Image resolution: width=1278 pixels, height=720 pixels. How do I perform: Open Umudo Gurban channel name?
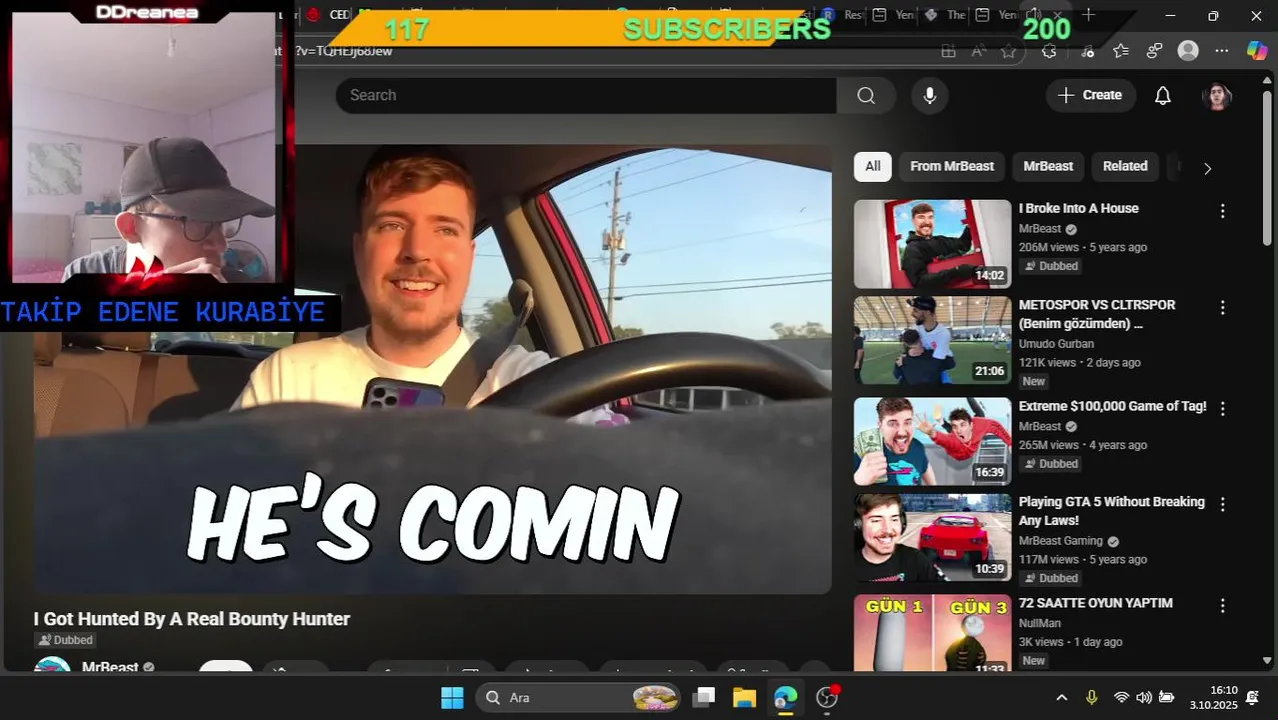(x=1056, y=344)
